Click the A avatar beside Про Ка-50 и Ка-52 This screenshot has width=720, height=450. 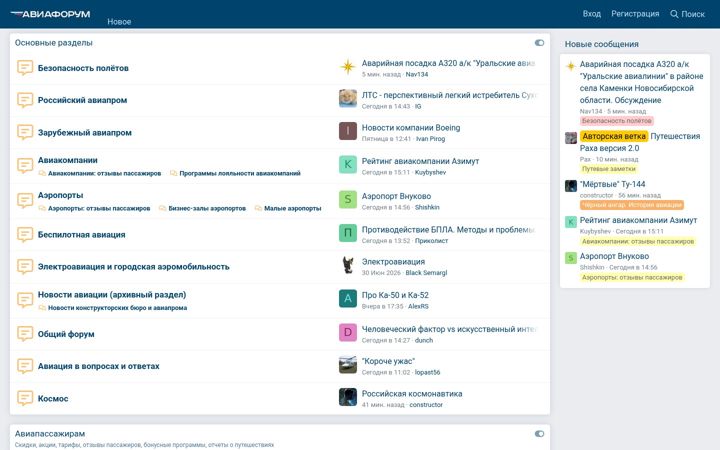click(x=348, y=299)
